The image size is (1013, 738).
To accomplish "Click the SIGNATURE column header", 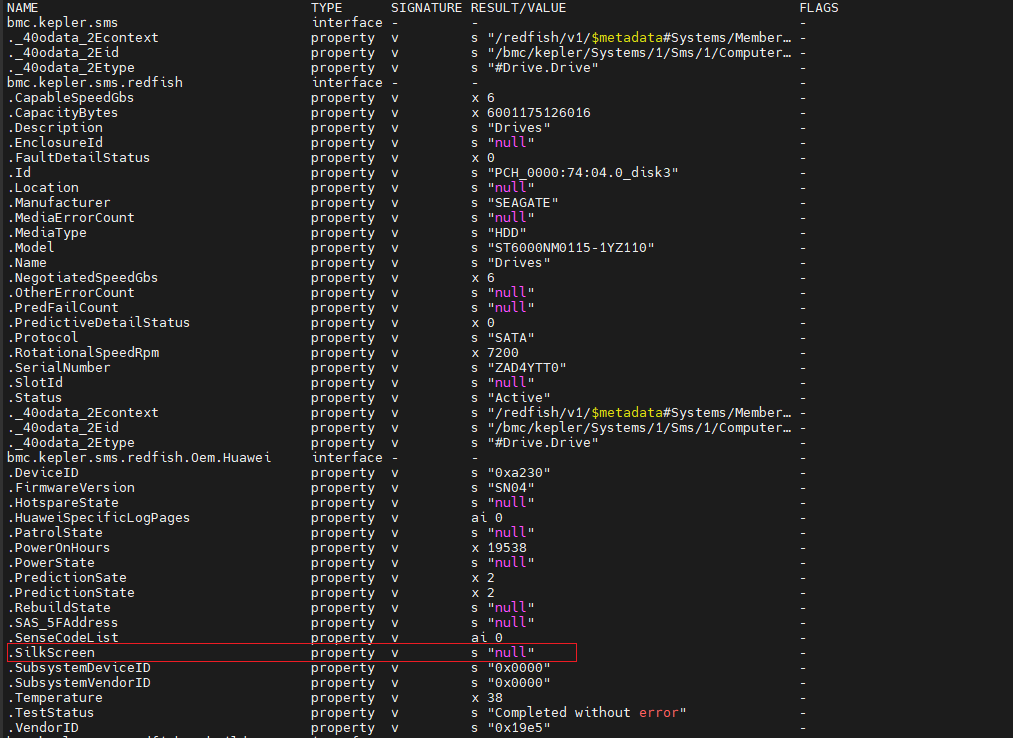I will click(x=426, y=8).
